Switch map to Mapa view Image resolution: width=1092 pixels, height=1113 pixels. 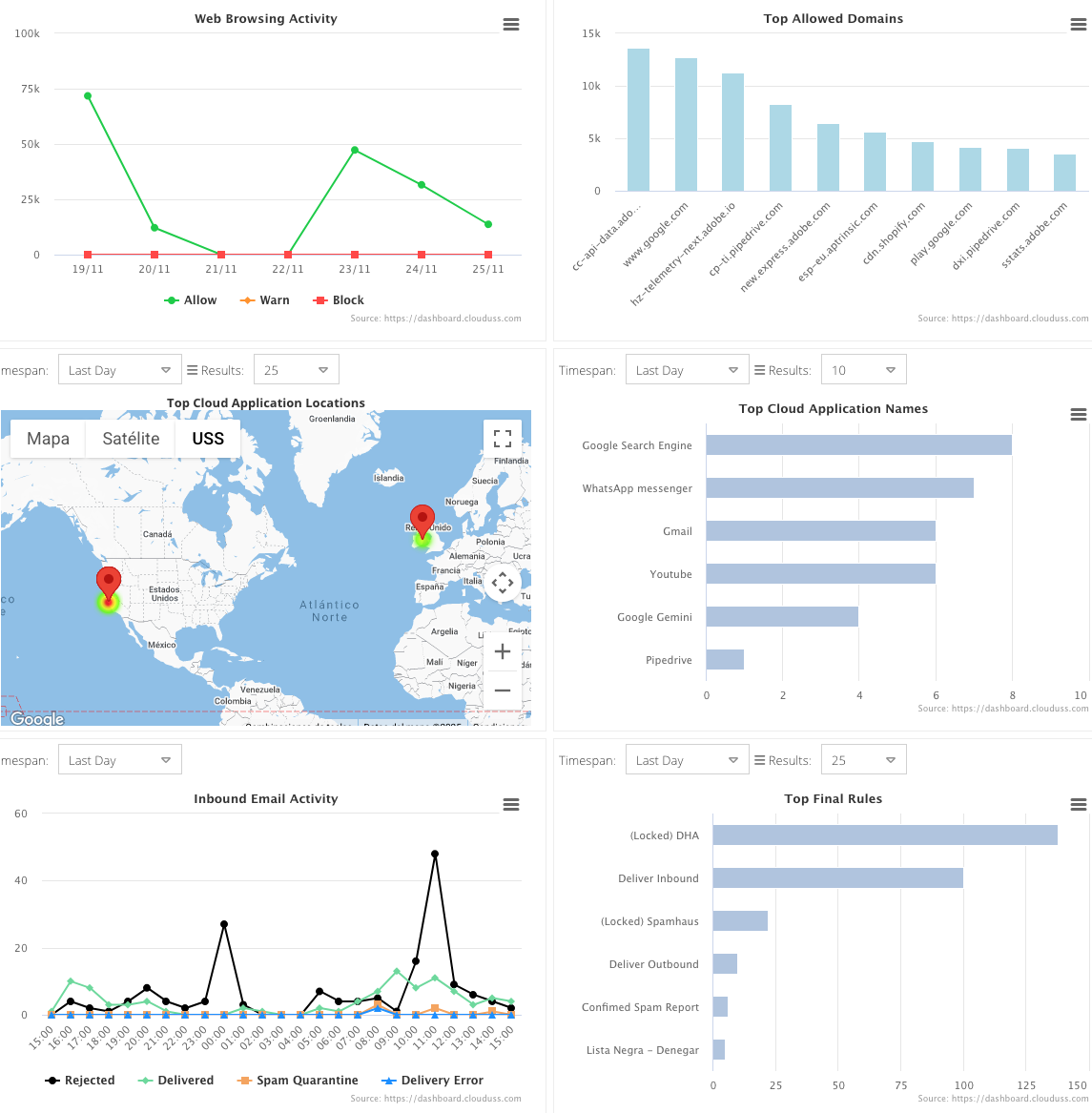coord(49,439)
